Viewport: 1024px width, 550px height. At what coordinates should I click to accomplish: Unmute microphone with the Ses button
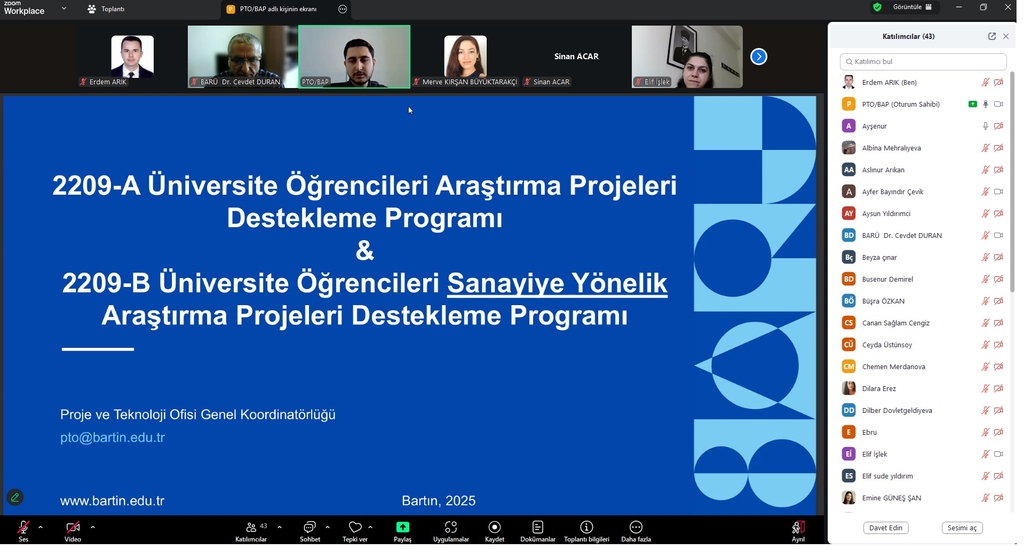(x=23, y=527)
